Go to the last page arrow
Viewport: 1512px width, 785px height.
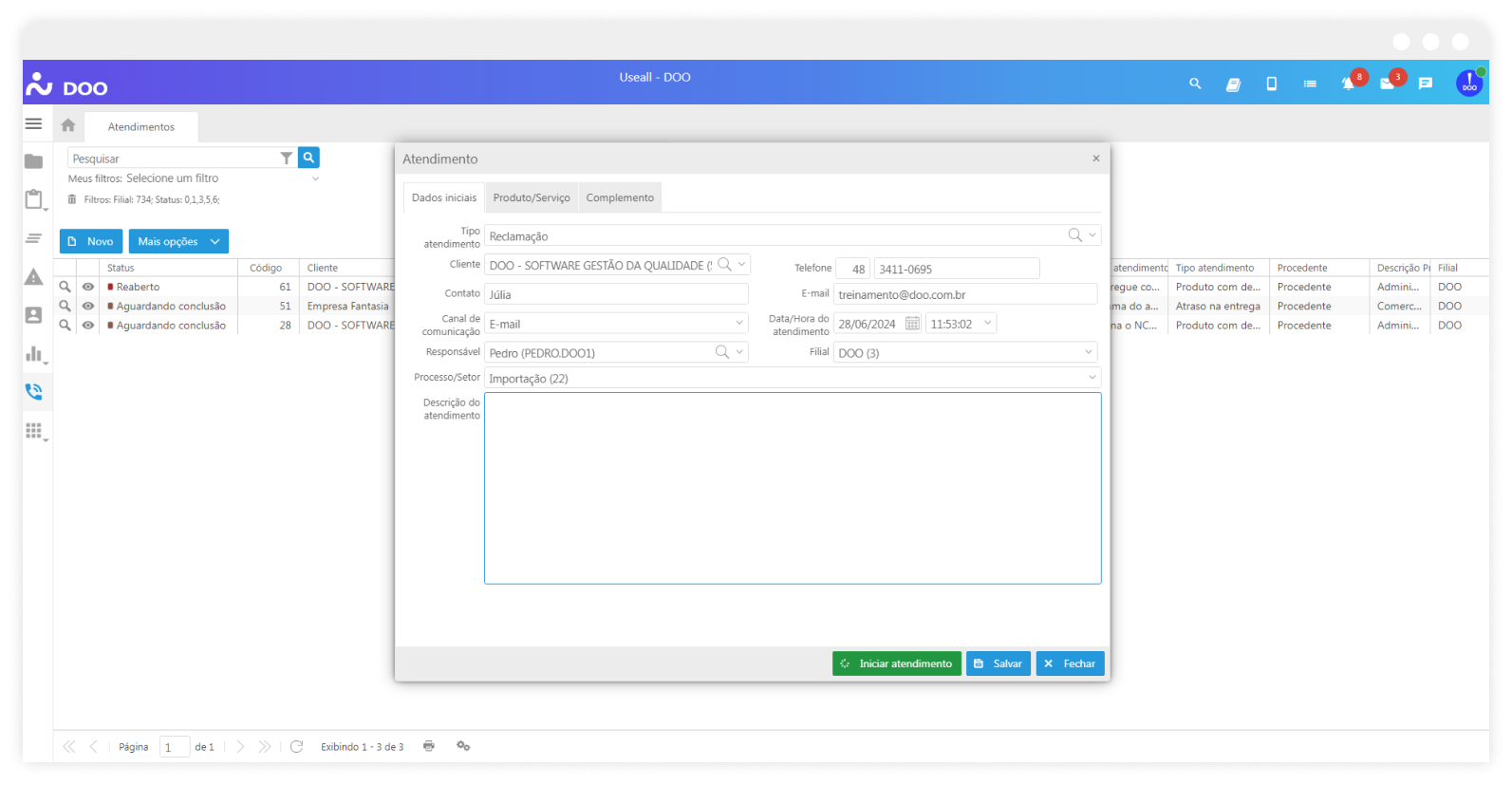coord(264,746)
